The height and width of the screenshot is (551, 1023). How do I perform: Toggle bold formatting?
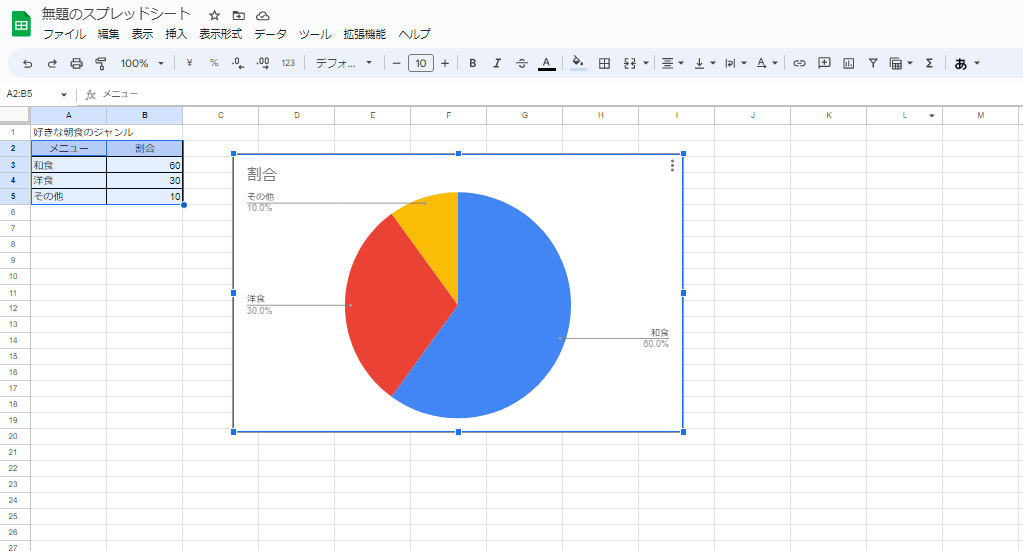(x=472, y=63)
